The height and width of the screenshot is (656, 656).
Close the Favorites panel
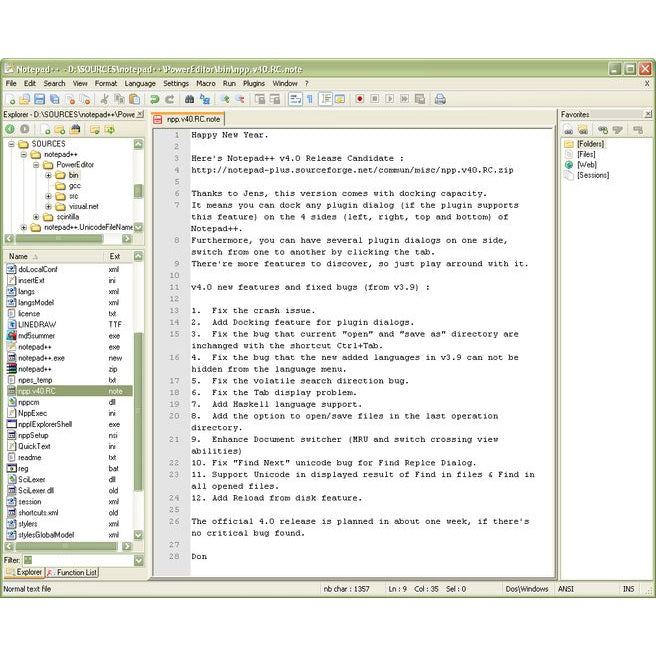(x=648, y=114)
